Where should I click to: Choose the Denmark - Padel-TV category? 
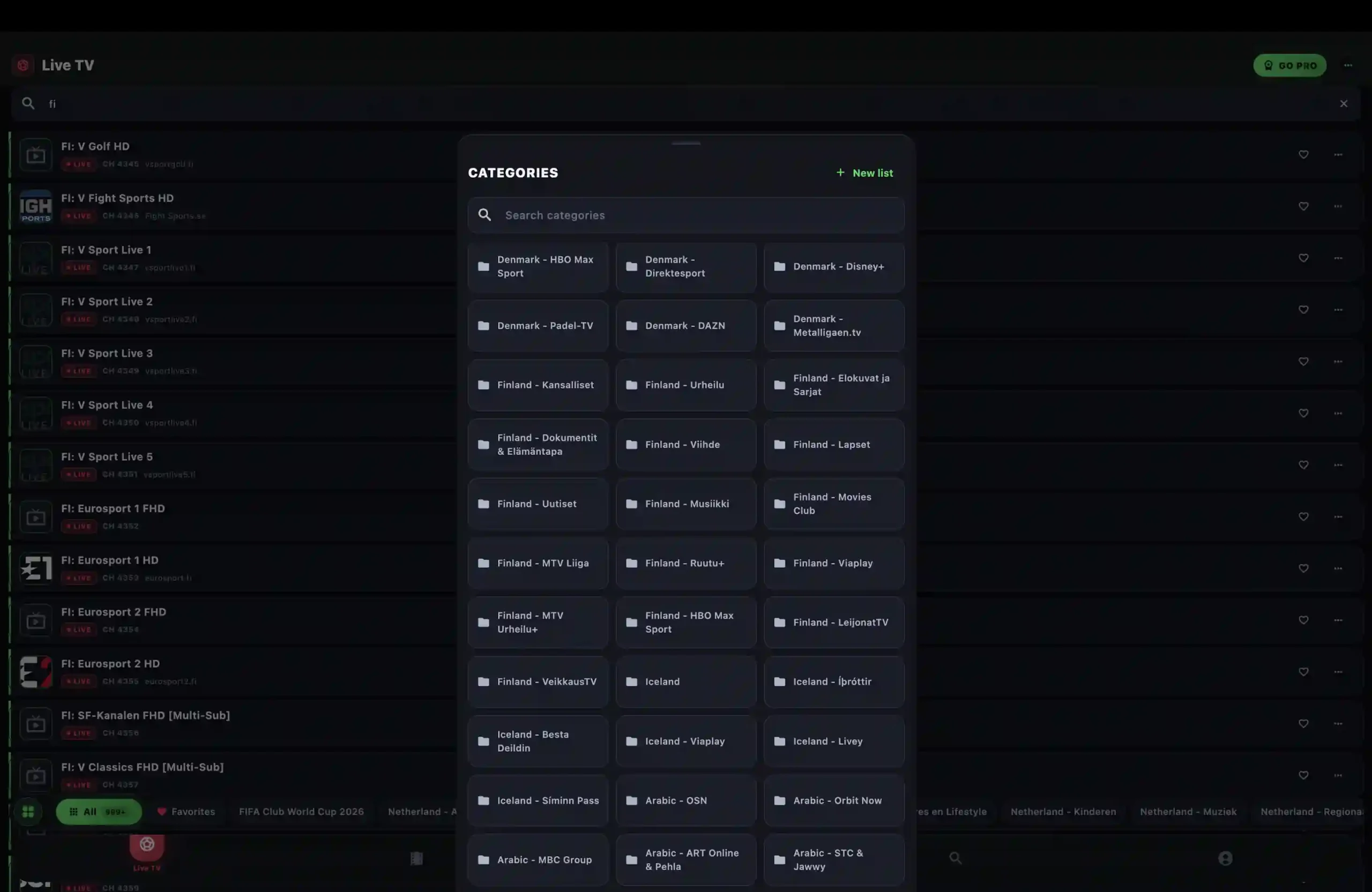click(537, 326)
